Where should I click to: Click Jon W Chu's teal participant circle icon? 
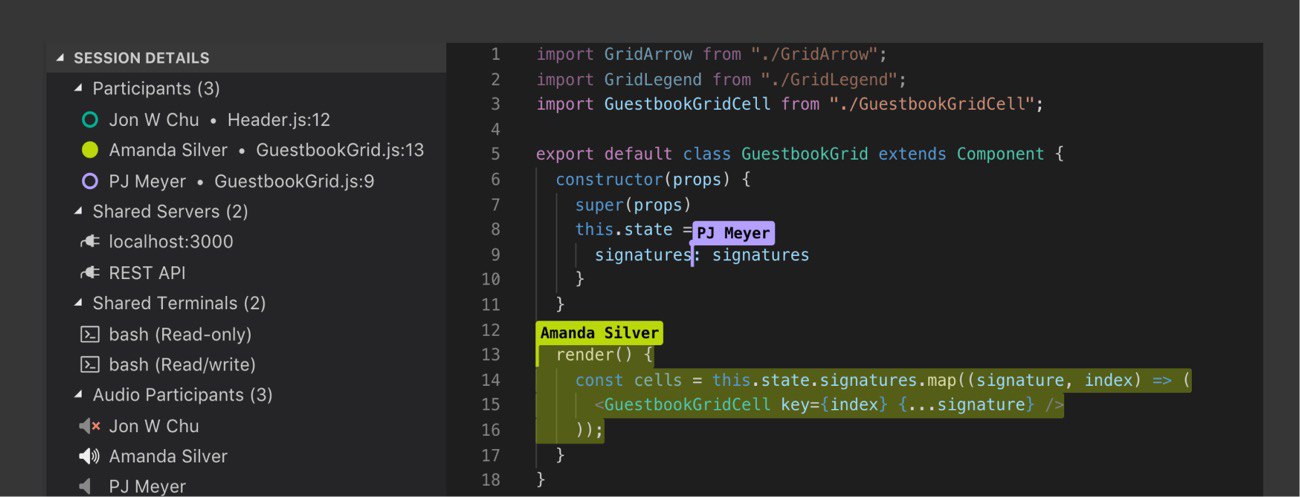tap(90, 120)
